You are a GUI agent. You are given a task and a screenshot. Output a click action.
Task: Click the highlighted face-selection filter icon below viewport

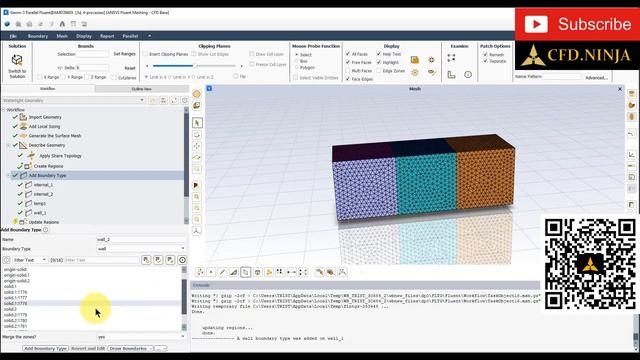(x=245, y=272)
